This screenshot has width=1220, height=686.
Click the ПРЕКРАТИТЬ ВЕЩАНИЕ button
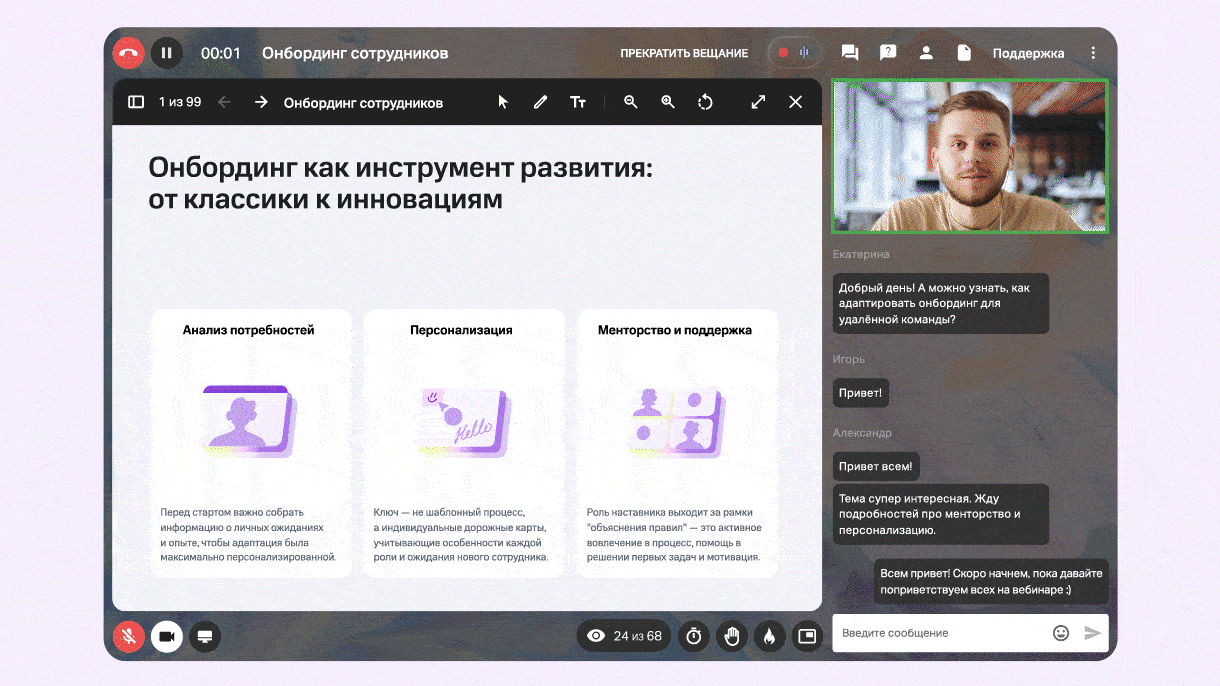click(x=684, y=53)
